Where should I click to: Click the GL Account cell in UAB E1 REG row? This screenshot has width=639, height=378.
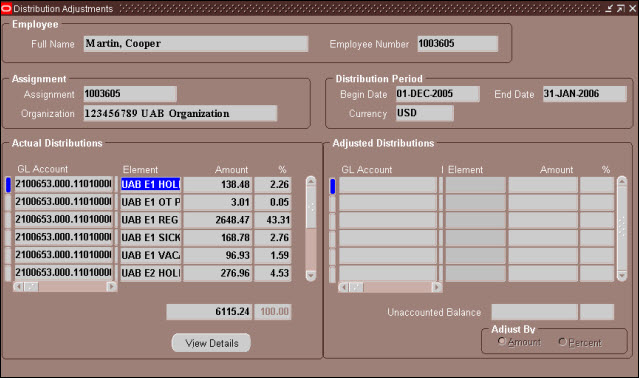pyautogui.click(x=63, y=220)
